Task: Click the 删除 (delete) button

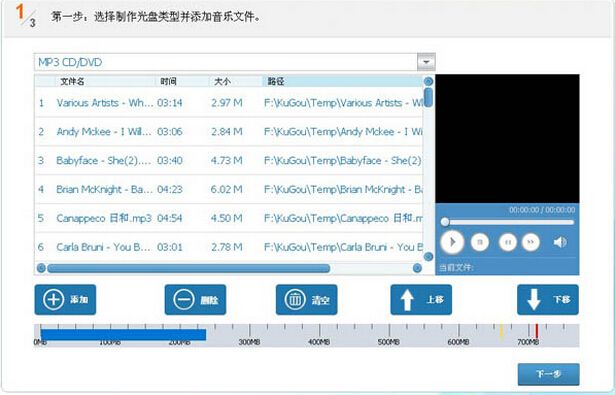Action: [x=195, y=300]
